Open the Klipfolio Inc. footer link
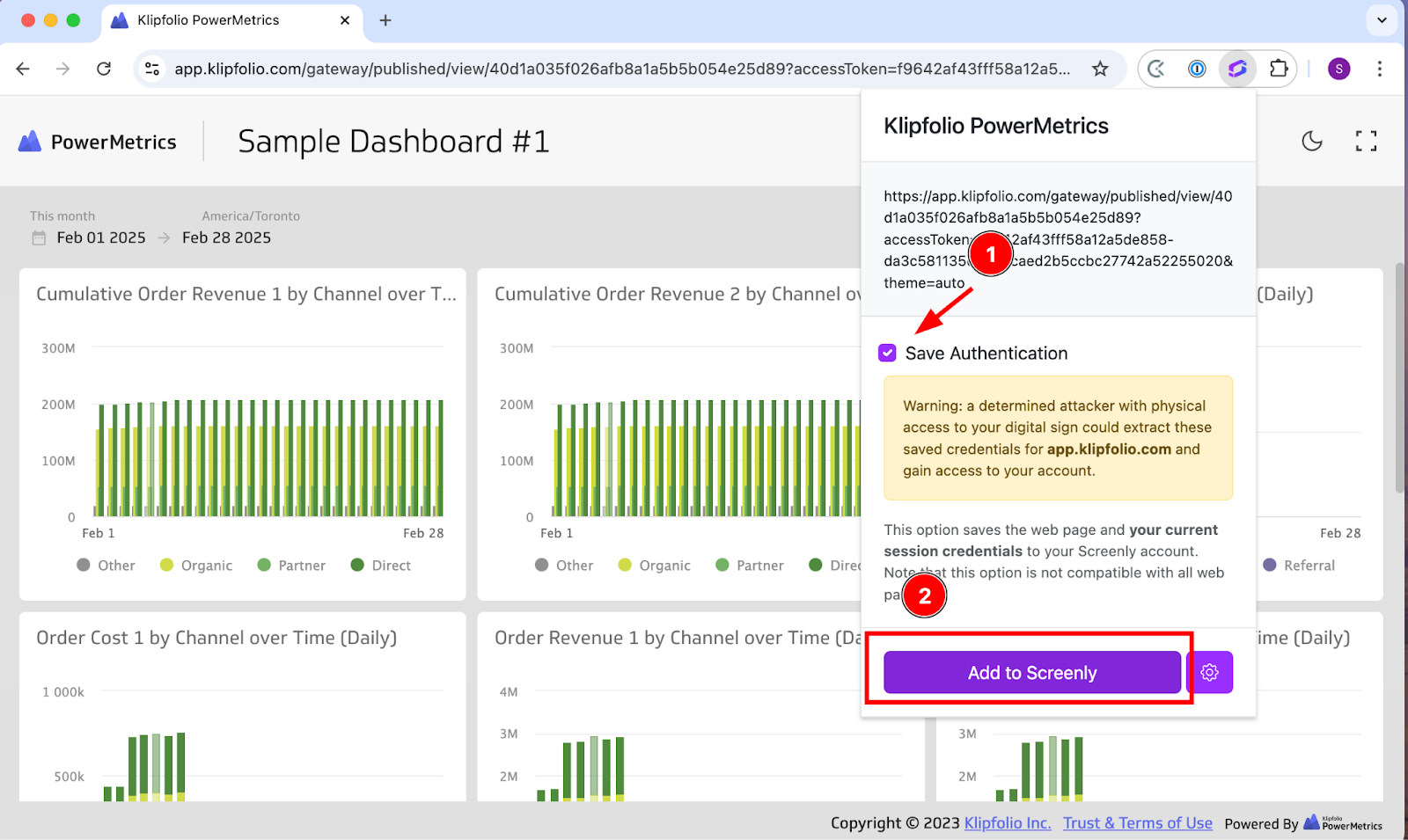The height and width of the screenshot is (840, 1408). [x=1008, y=823]
